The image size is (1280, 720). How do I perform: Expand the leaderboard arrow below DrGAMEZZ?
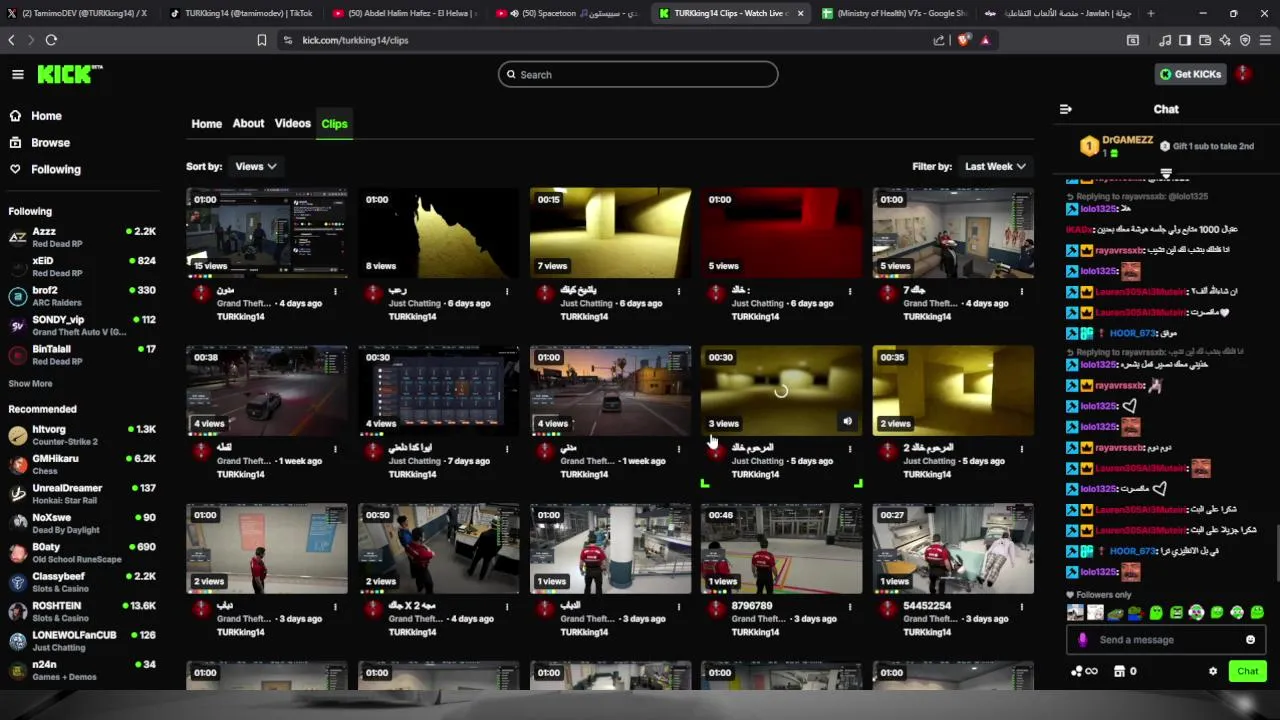(1165, 172)
